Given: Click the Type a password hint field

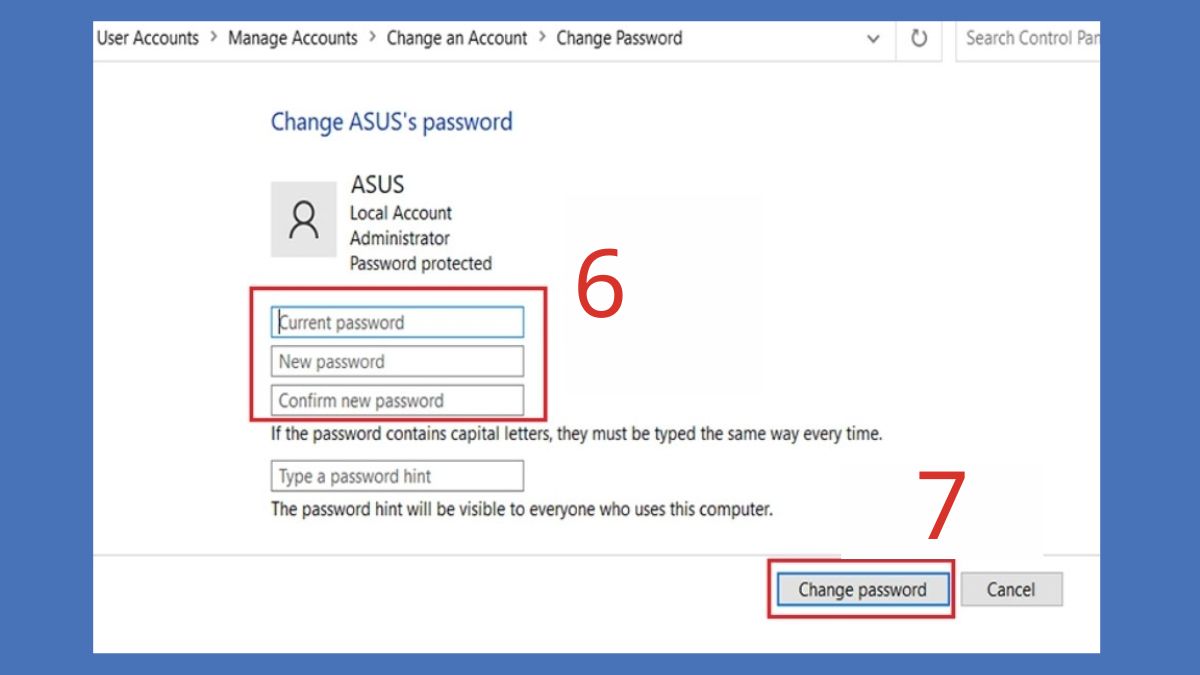Looking at the screenshot, I should pos(397,476).
